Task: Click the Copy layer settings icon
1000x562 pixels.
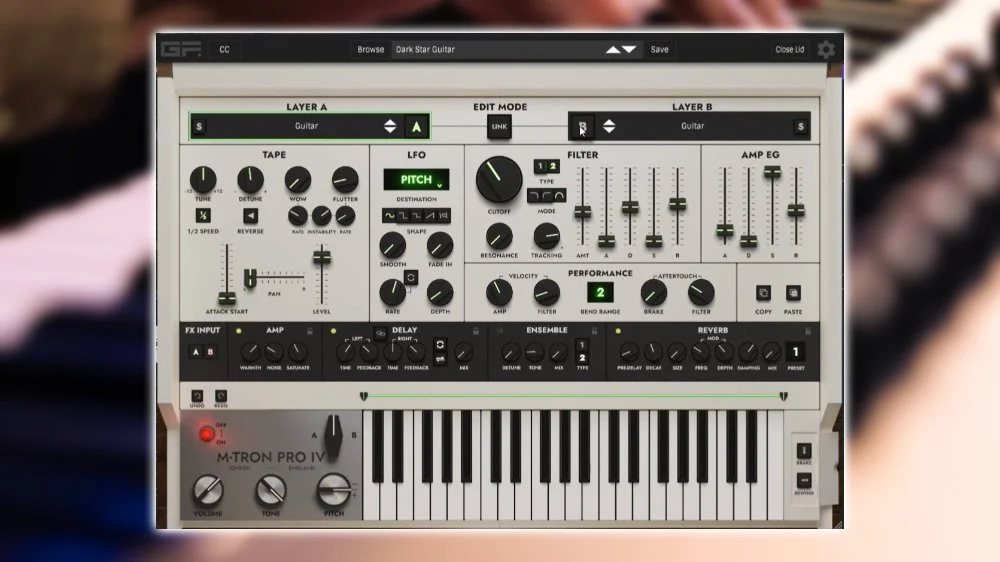Action: click(763, 293)
